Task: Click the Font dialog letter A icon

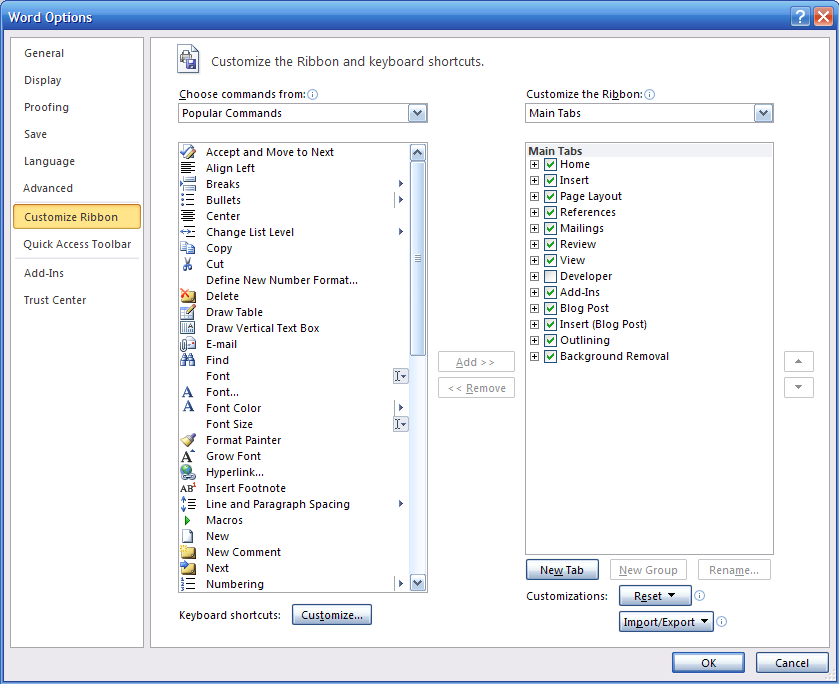Action: point(188,392)
